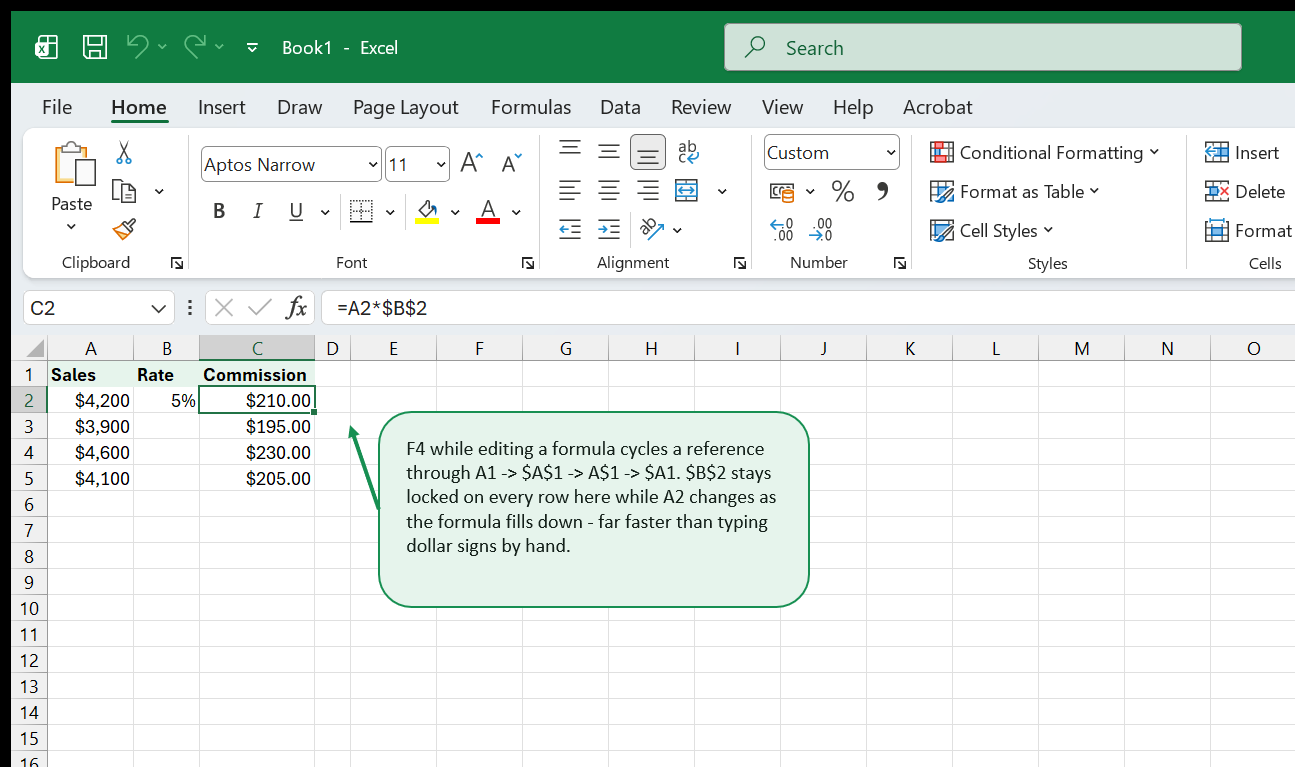Decrease font size with smaller A icon
The width and height of the screenshot is (1295, 767).
coord(511,164)
